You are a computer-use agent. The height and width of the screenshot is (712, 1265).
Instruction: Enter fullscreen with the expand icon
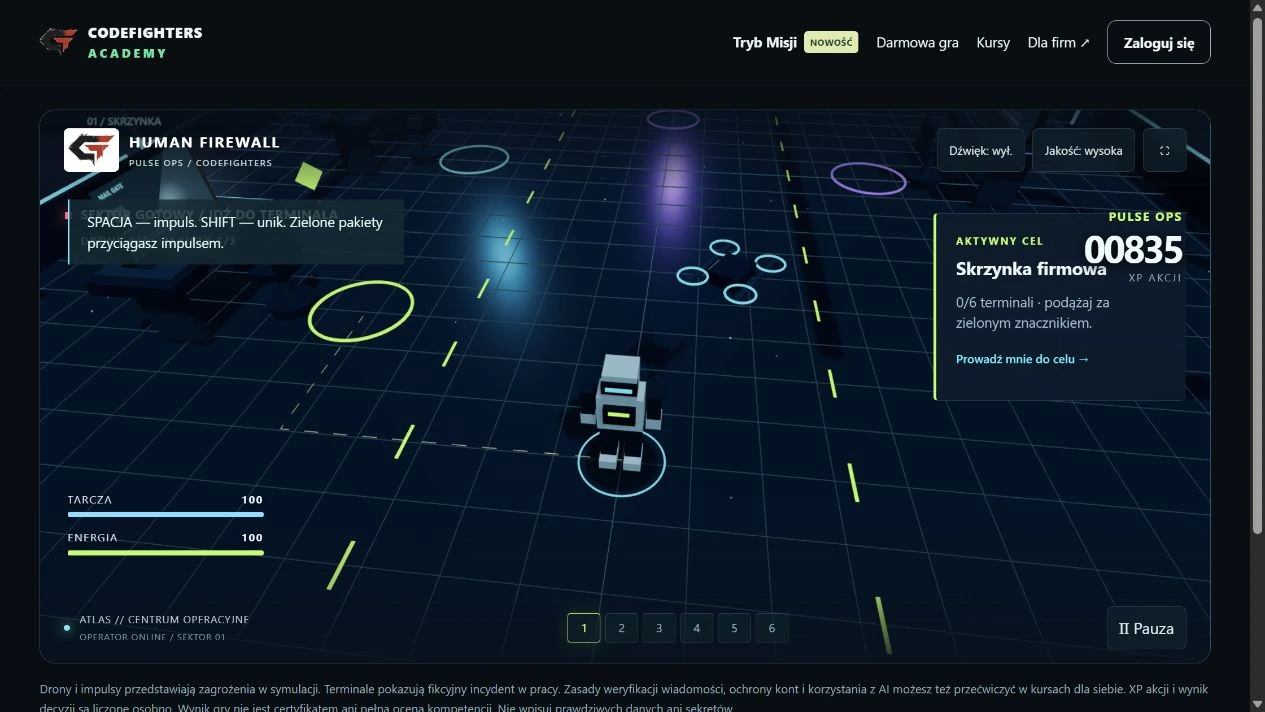[x=1164, y=150]
